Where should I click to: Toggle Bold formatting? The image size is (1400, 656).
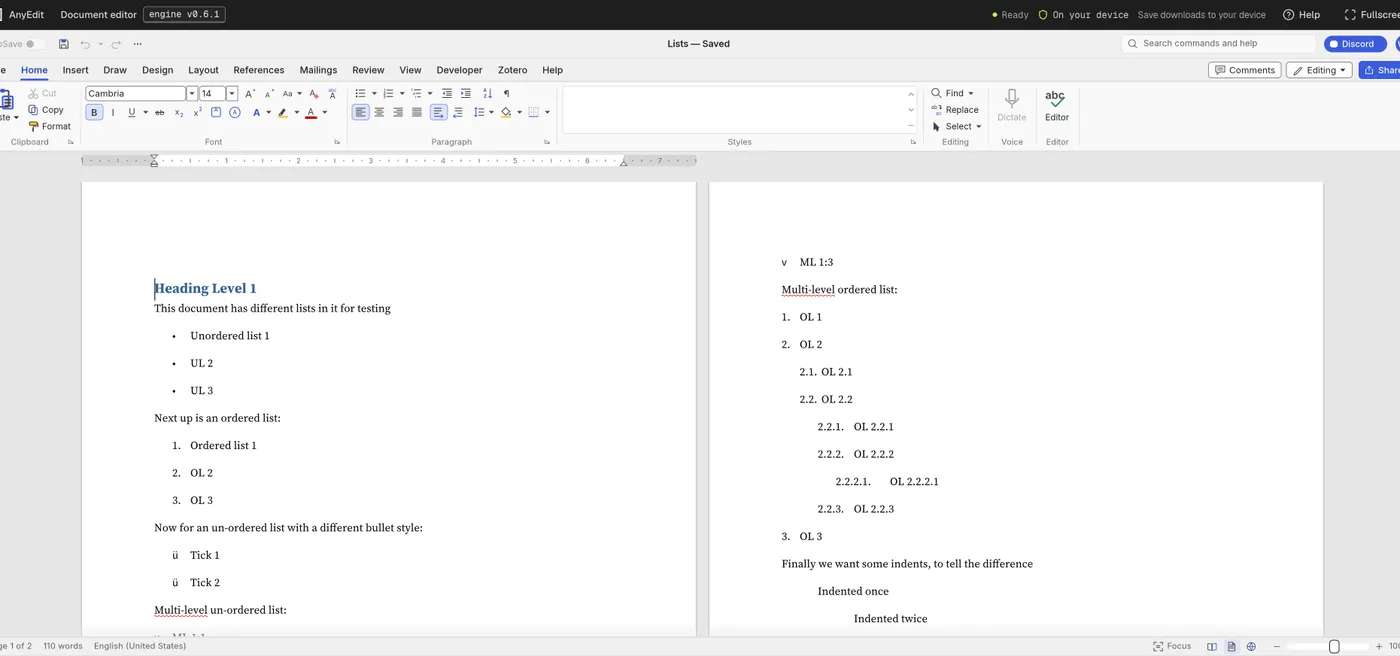[x=94, y=113]
